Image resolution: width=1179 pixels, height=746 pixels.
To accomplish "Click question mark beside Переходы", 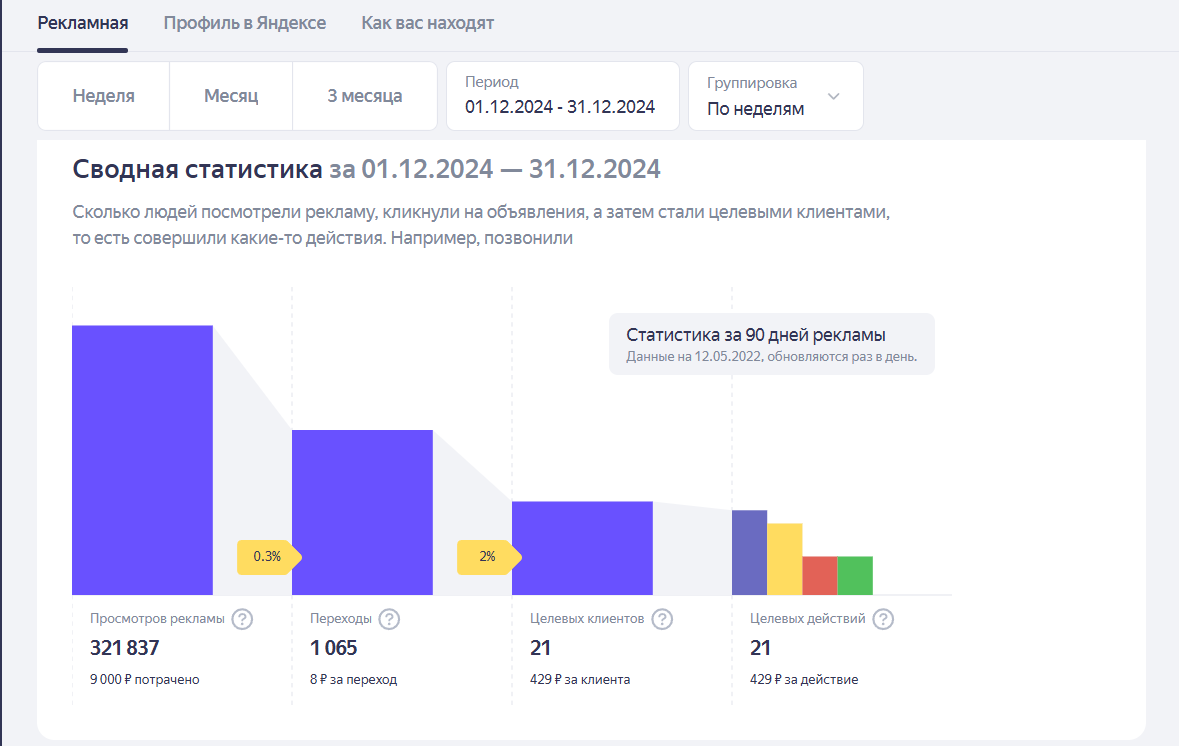I will (x=390, y=619).
